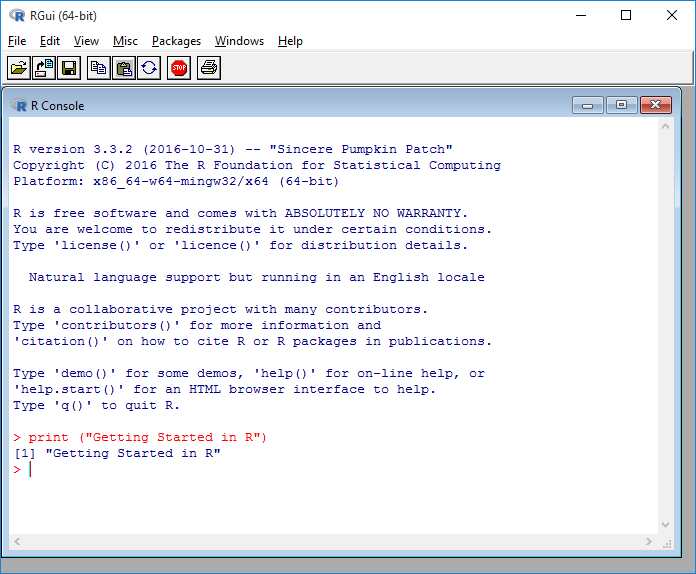The image size is (696, 574).
Task: Click the "'help.start()' for an HTML" line
Action: click(224, 389)
